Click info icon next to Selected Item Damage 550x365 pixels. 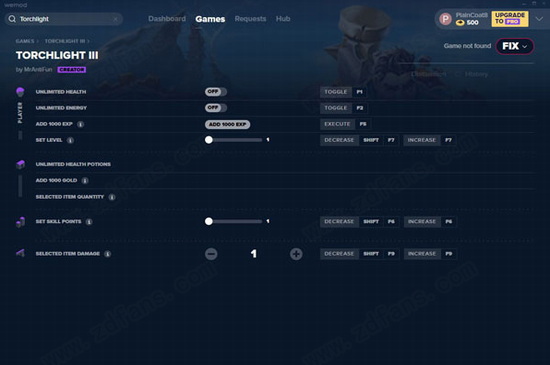pos(108,254)
